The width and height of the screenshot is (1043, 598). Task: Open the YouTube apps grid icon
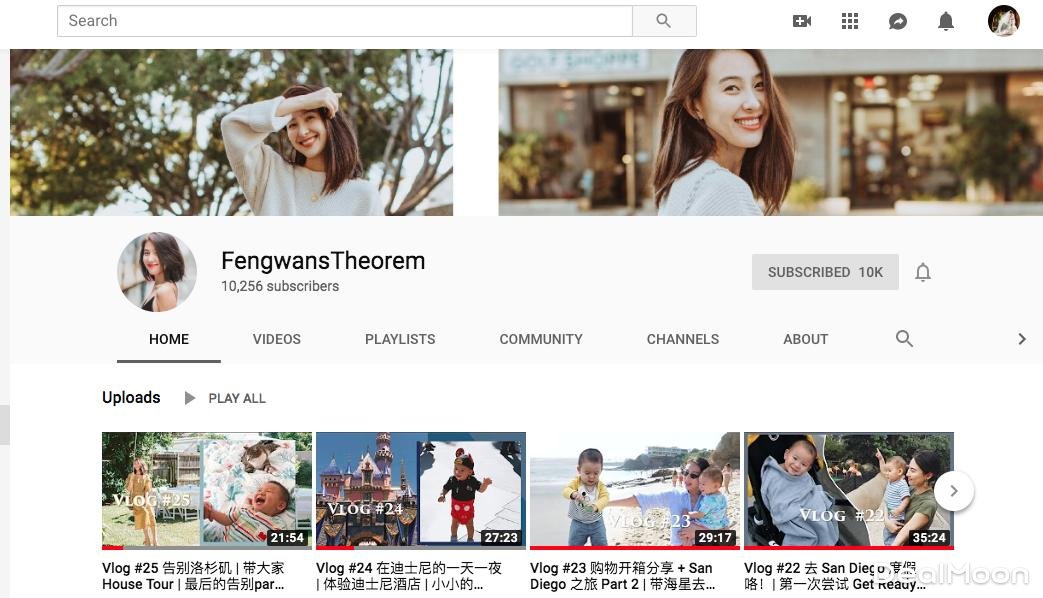(x=850, y=21)
